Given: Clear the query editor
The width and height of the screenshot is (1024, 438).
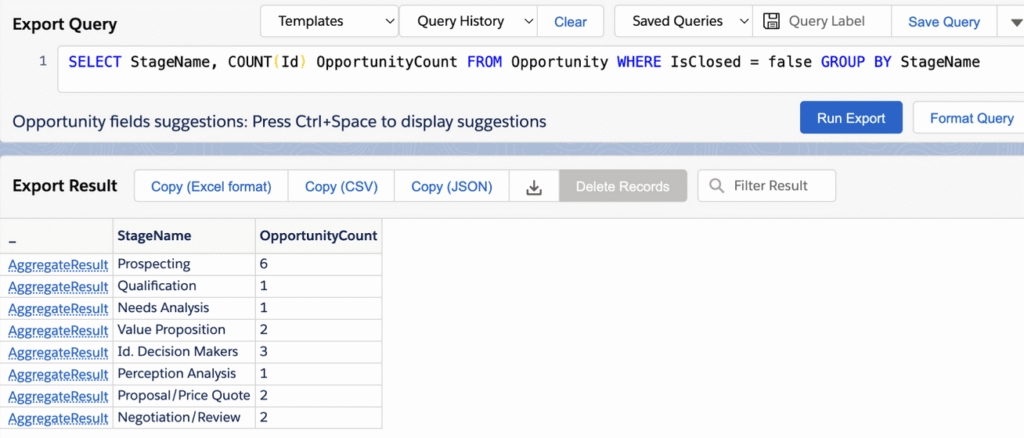Looking at the screenshot, I should coord(570,22).
